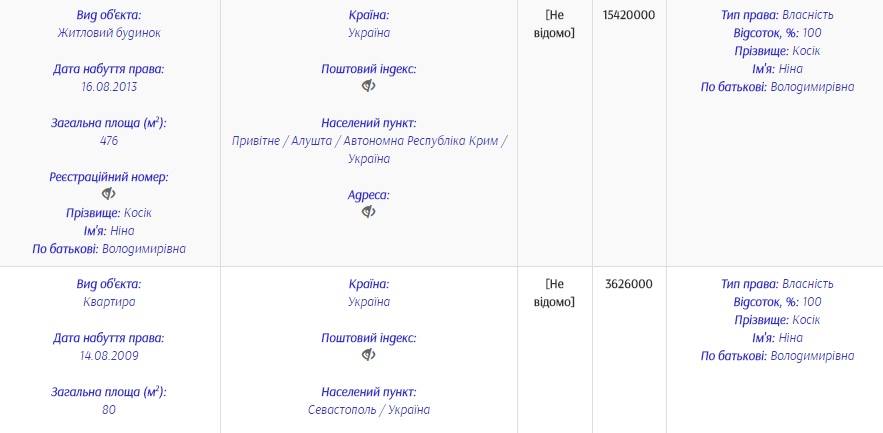Click the Севастополь / Україна locality text
Image resolution: width=883 pixels, height=433 pixels.
click(369, 410)
